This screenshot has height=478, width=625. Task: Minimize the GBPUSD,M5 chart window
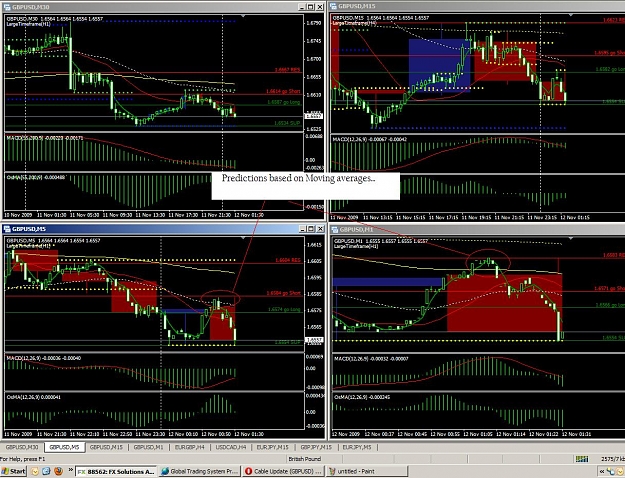(302, 228)
